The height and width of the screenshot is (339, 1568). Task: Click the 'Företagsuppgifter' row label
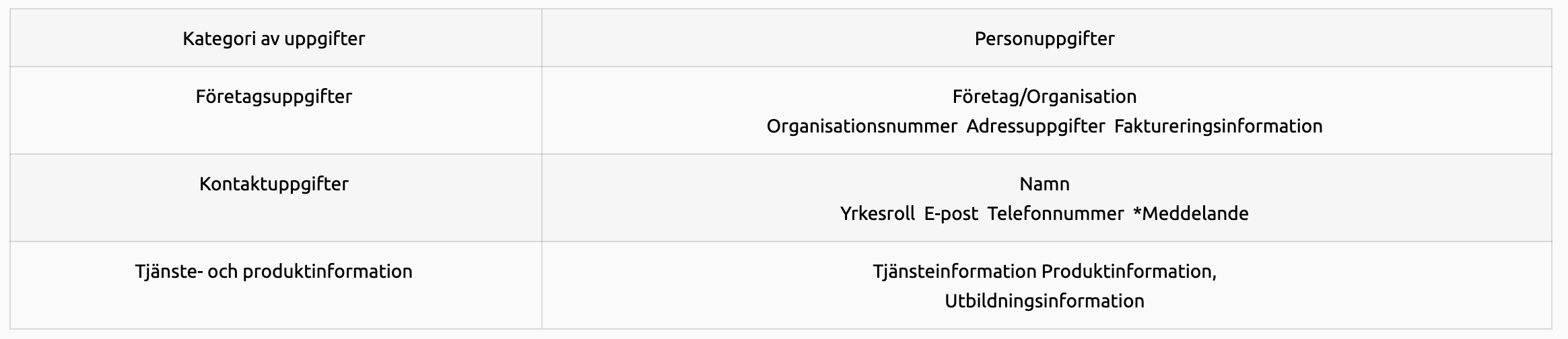pos(274,96)
